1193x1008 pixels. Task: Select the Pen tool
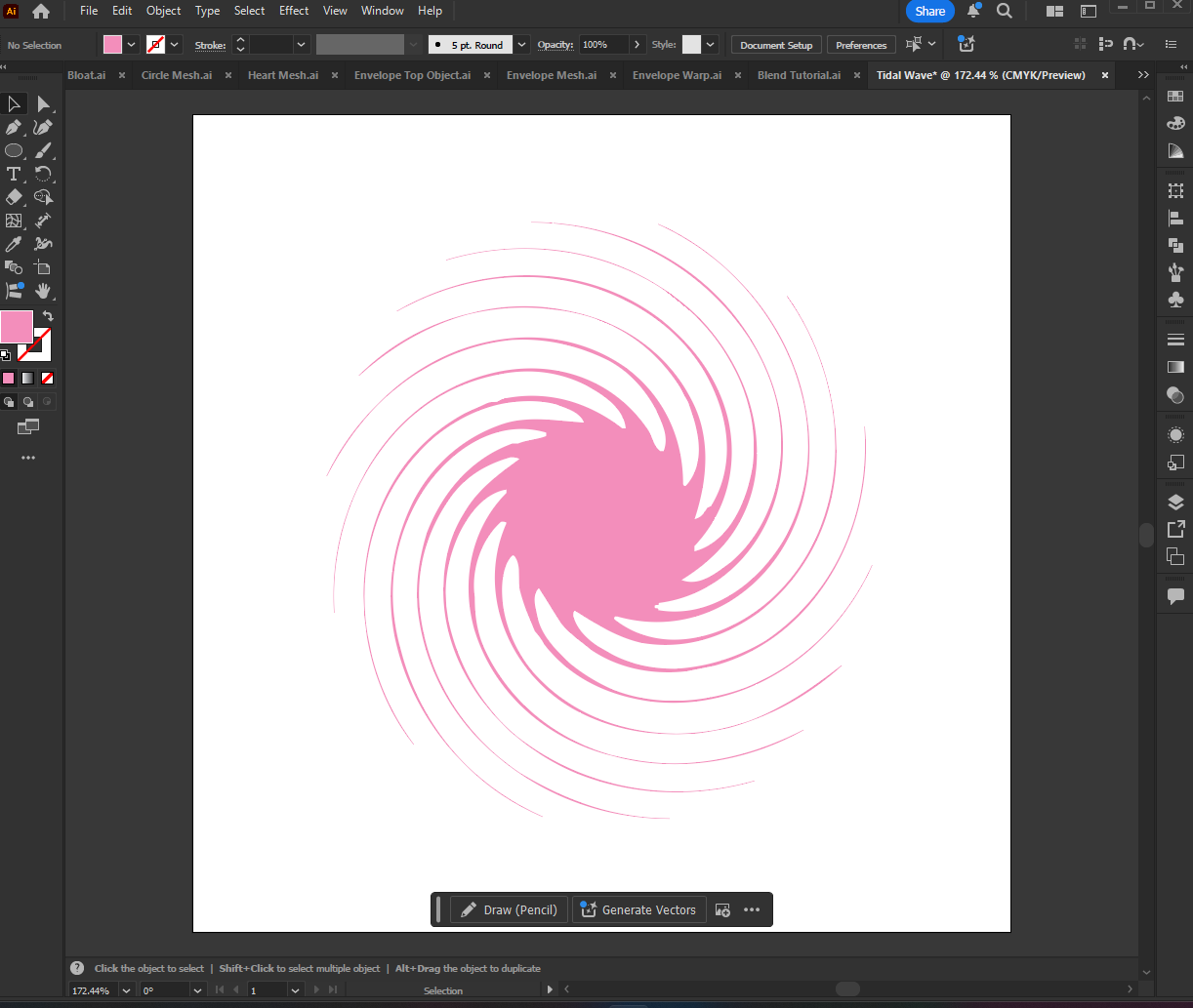(14, 128)
